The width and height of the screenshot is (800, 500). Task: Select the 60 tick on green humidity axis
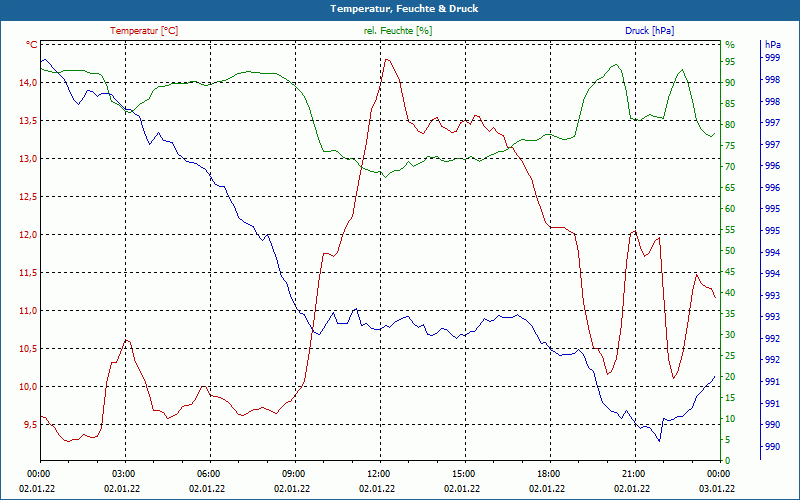coord(730,209)
